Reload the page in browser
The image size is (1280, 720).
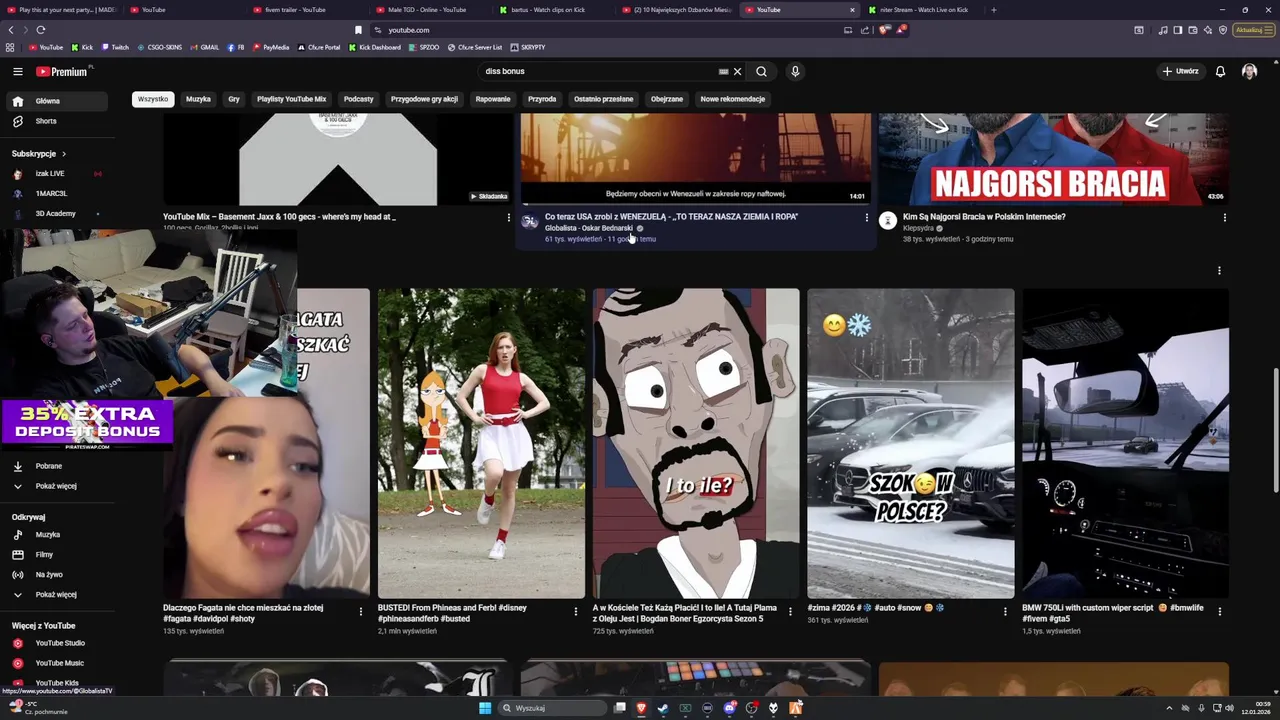pos(41,30)
